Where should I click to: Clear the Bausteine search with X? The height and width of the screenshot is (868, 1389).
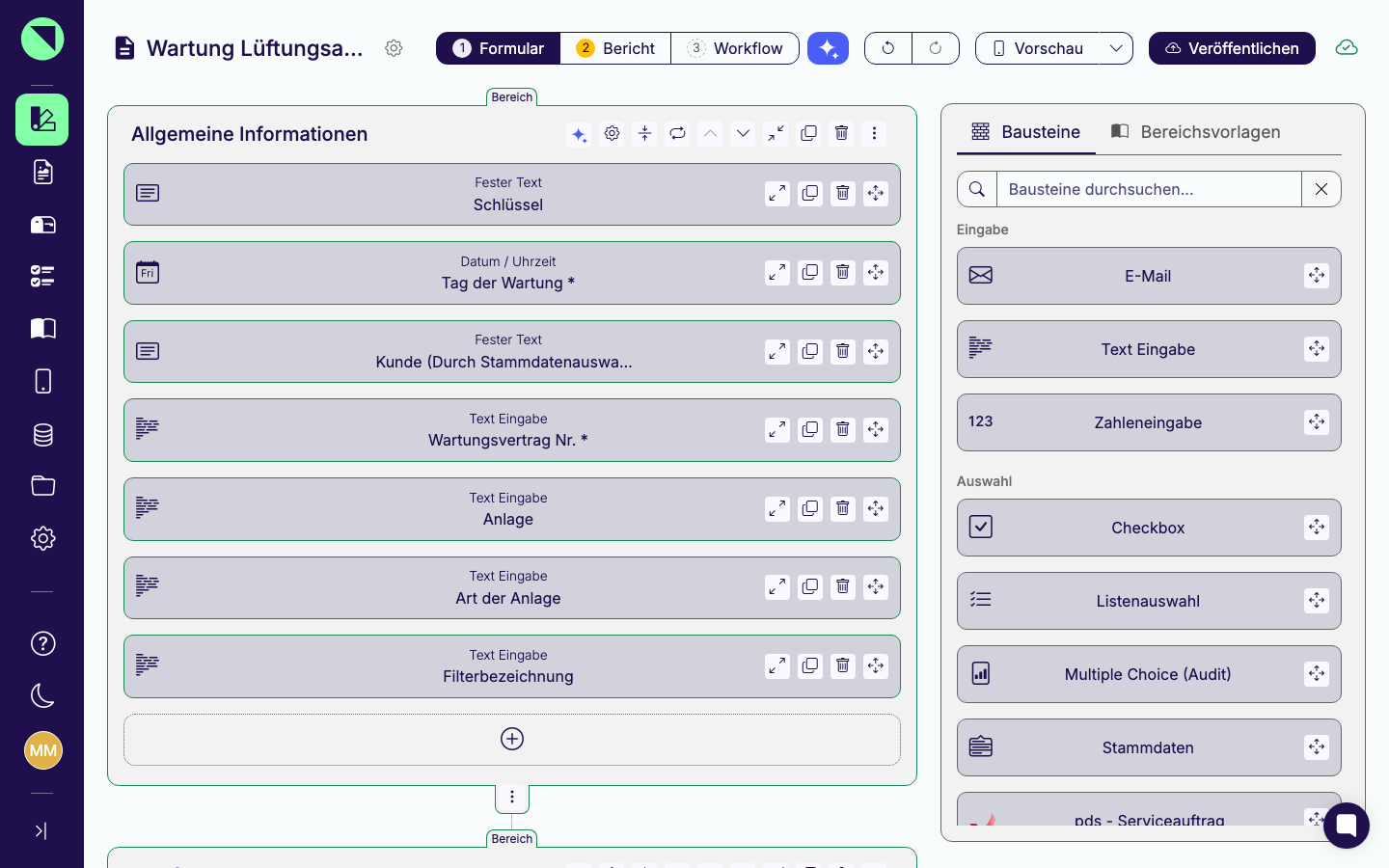tap(1321, 189)
